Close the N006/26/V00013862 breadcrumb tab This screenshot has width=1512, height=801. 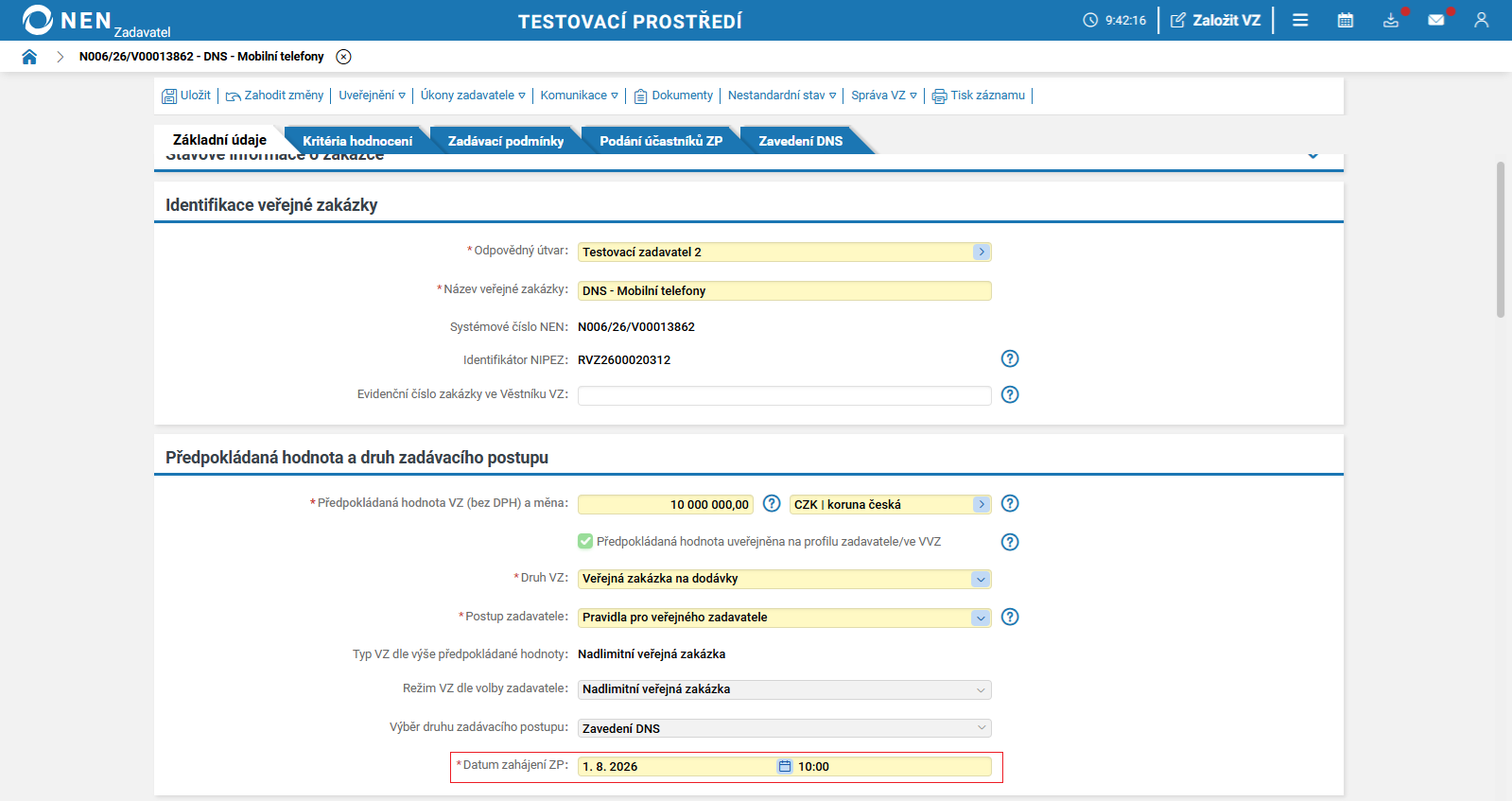coord(344,57)
